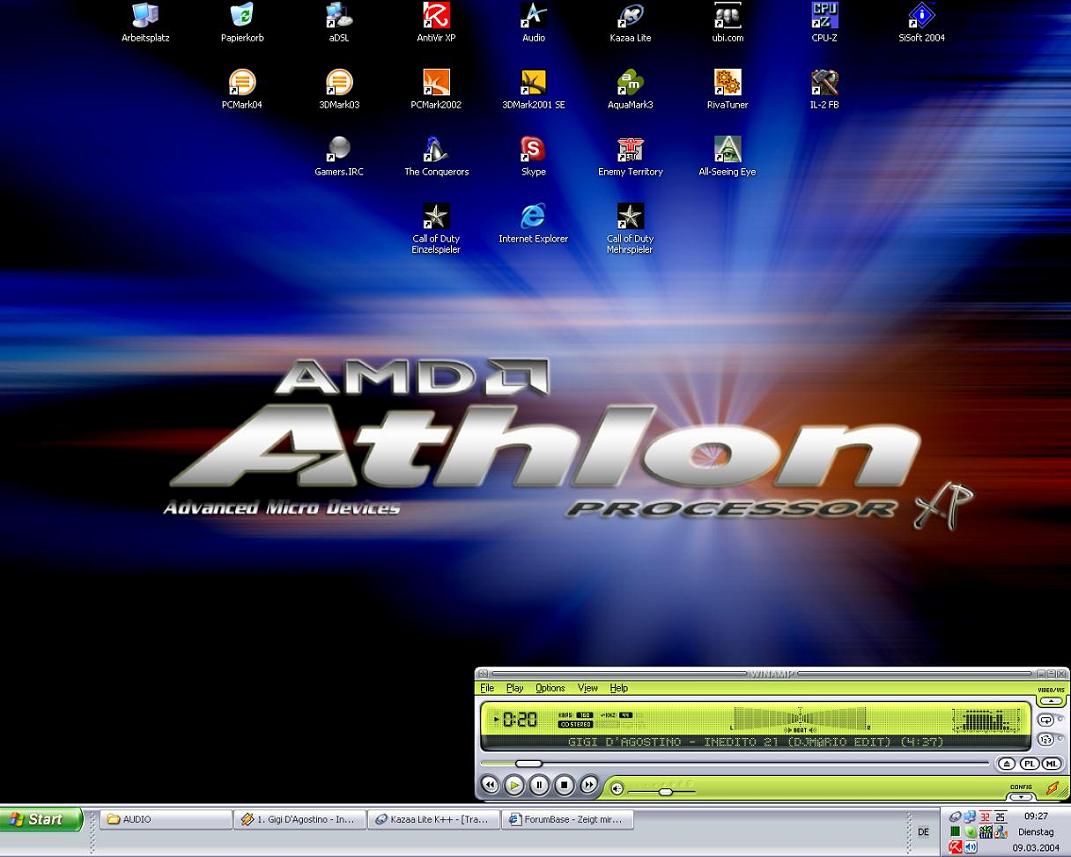This screenshot has height=857, width=1071.
Task: Switch to AUDIO folder taskbar button
Action: (166, 819)
